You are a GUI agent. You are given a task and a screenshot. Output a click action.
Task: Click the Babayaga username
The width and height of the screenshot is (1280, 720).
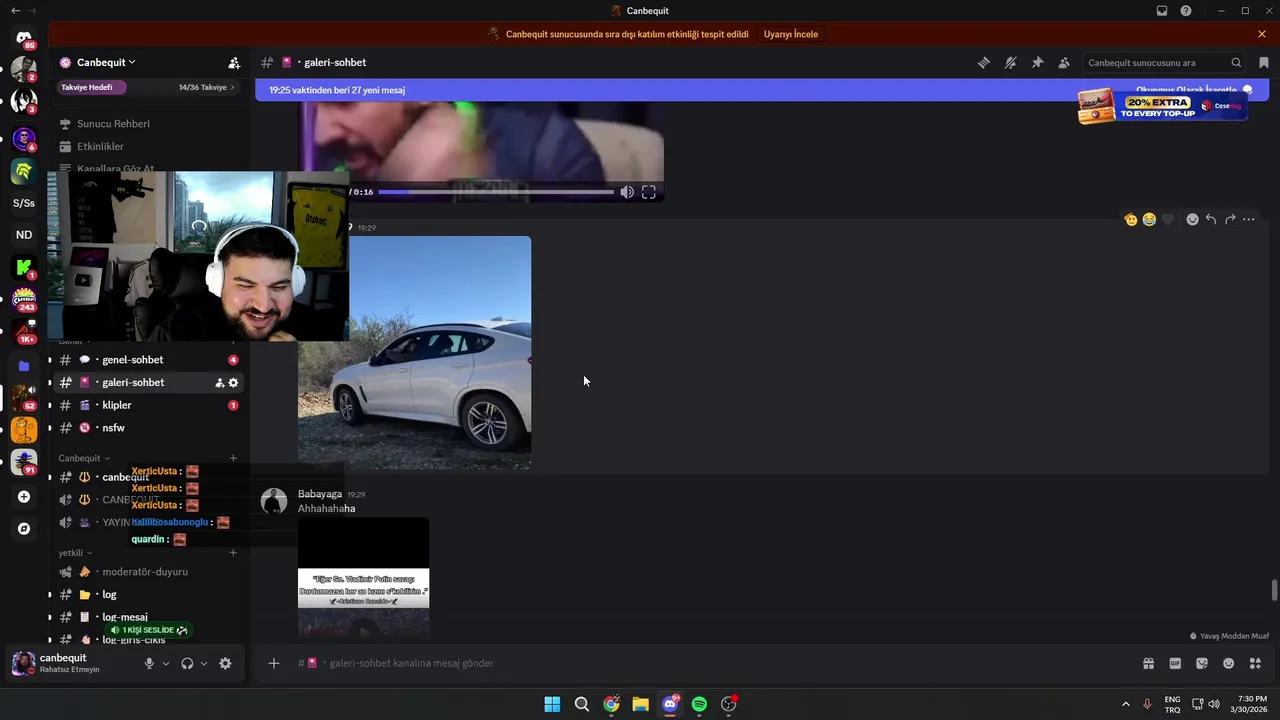pos(320,494)
